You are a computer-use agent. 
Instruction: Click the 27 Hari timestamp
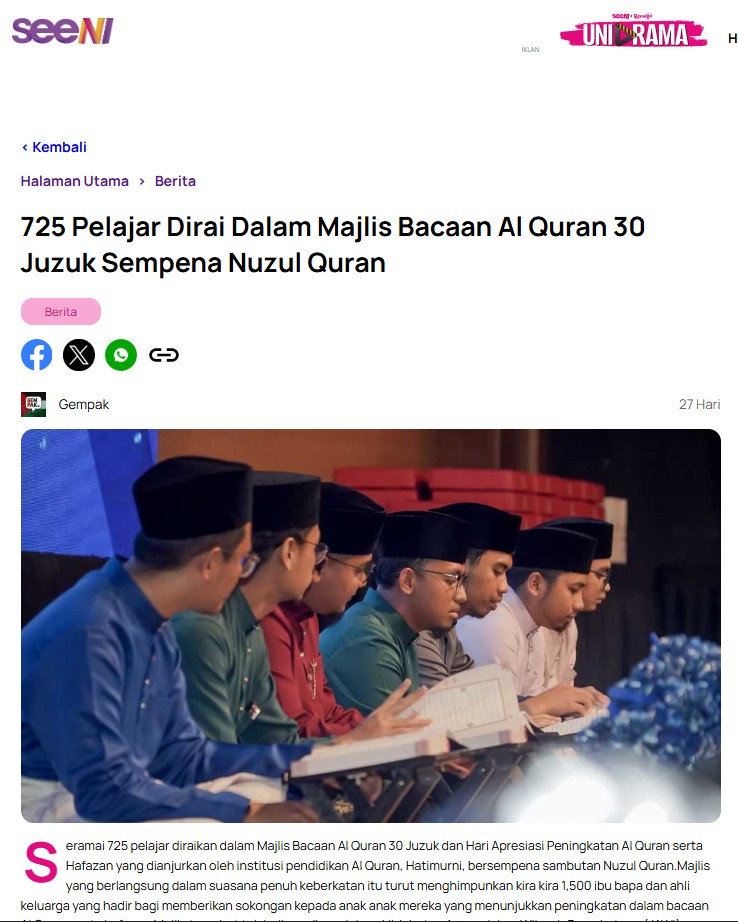coord(700,405)
